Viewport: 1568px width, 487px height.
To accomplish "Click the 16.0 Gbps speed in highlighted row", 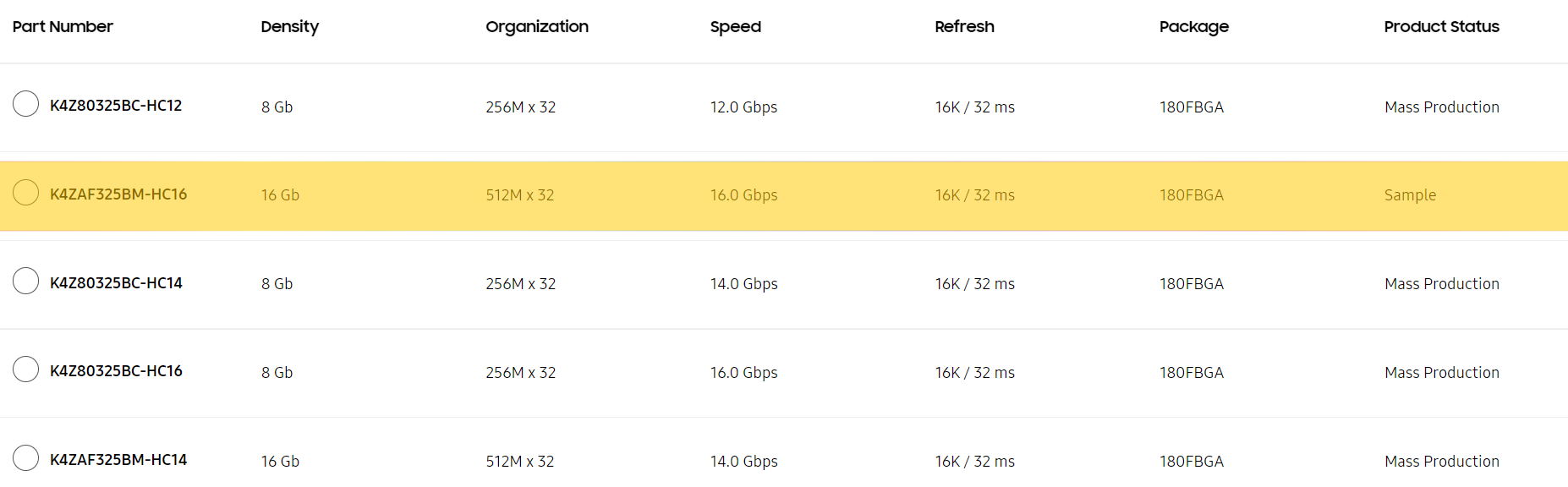I will pos(743,195).
